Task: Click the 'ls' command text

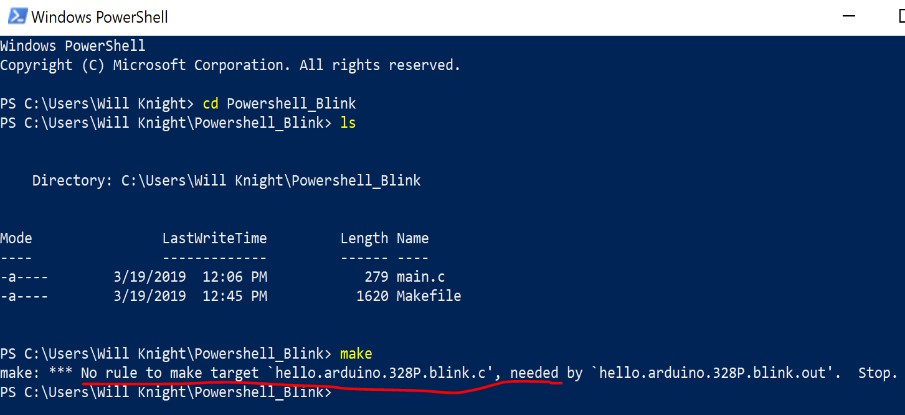Action: tap(347, 123)
